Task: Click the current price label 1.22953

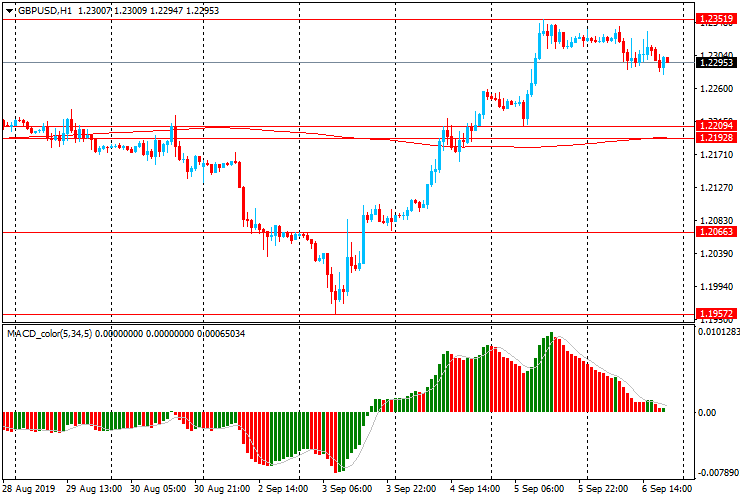Action: [716, 62]
